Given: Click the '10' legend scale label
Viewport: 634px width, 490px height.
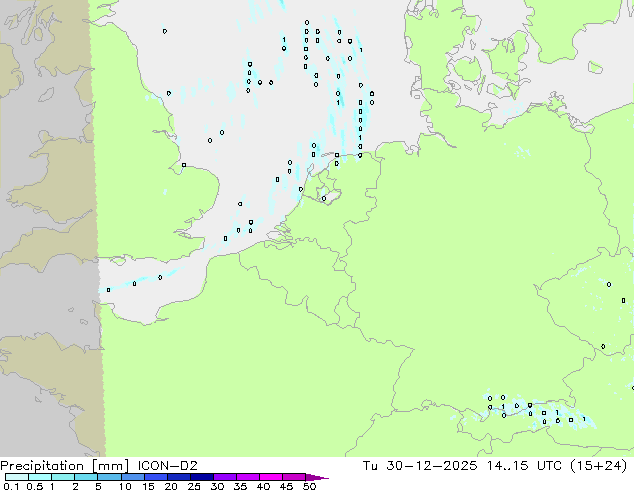Looking at the screenshot, I should point(125,486).
